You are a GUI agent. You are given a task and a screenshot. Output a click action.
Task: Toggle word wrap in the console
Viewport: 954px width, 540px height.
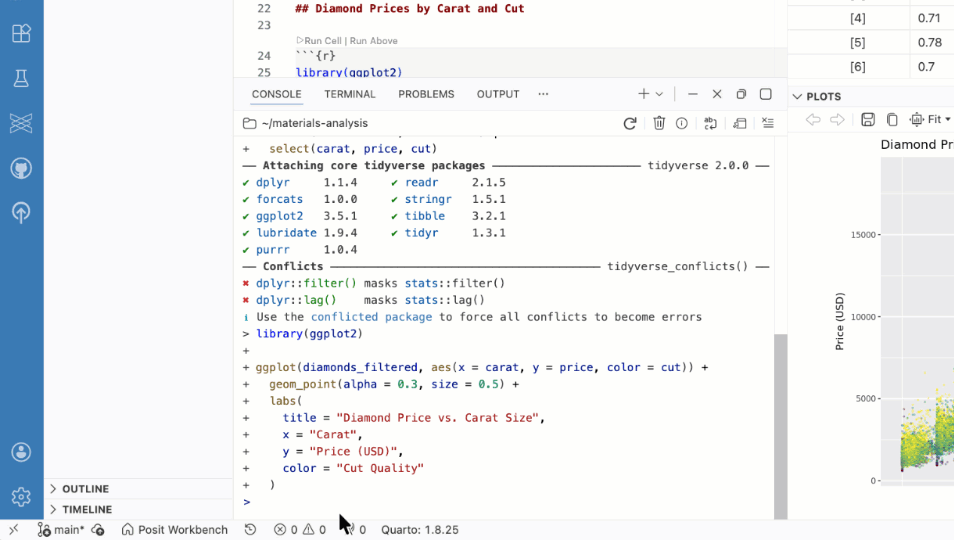[x=710, y=124]
